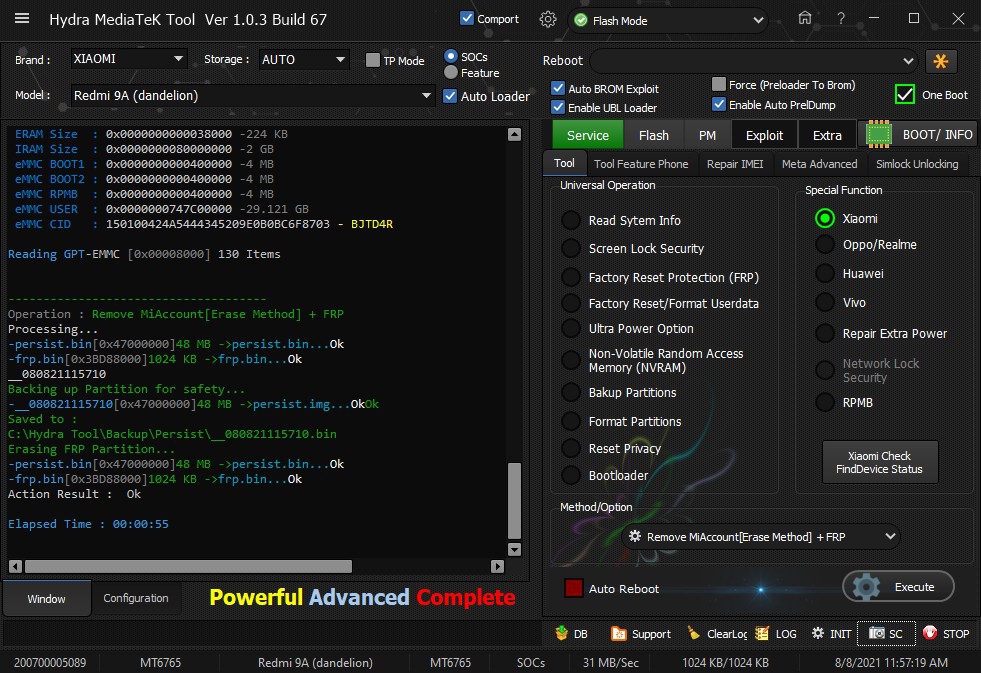Open the help question mark icon

click(841, 19)
